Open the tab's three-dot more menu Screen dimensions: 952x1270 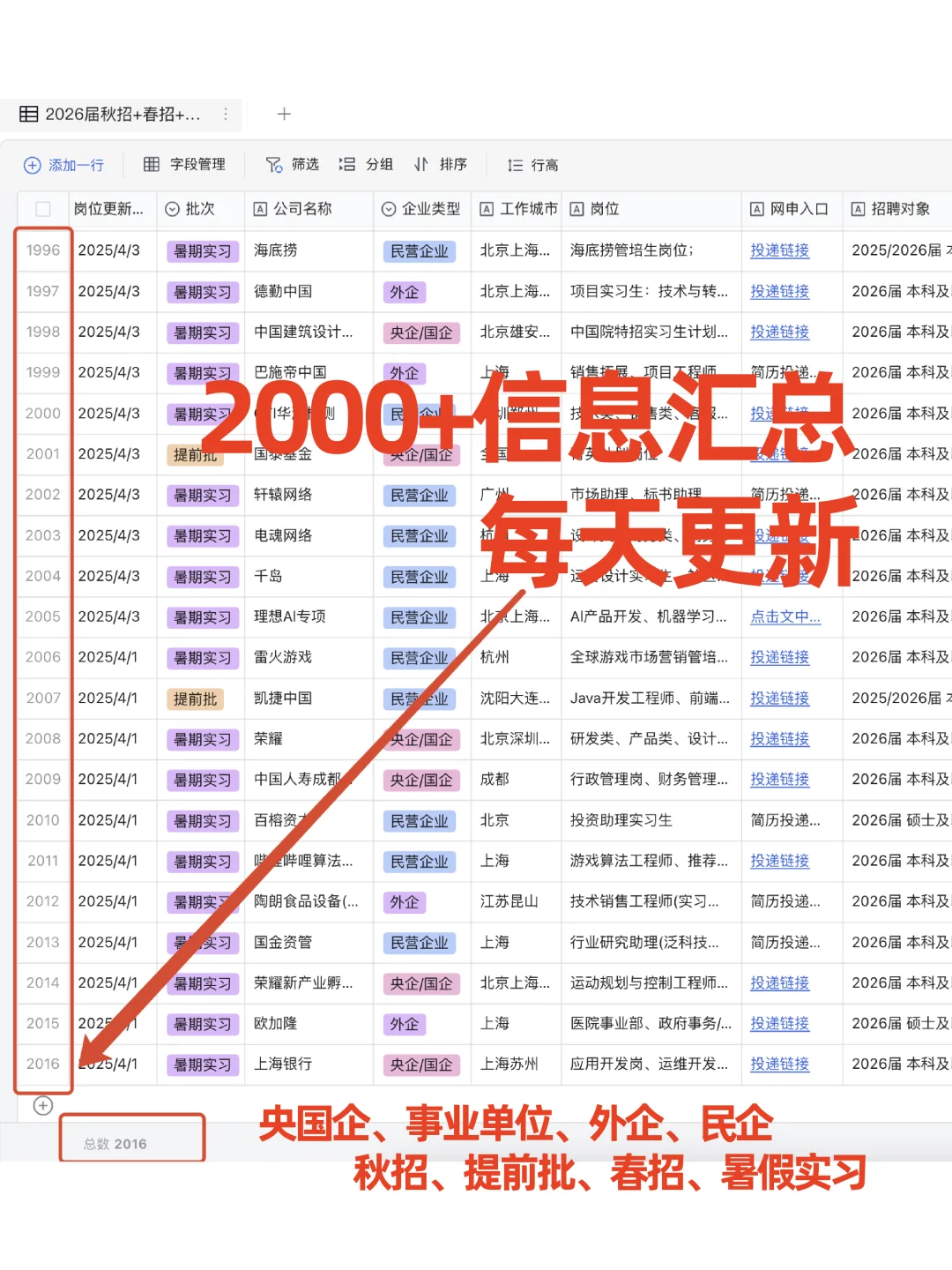226,115
